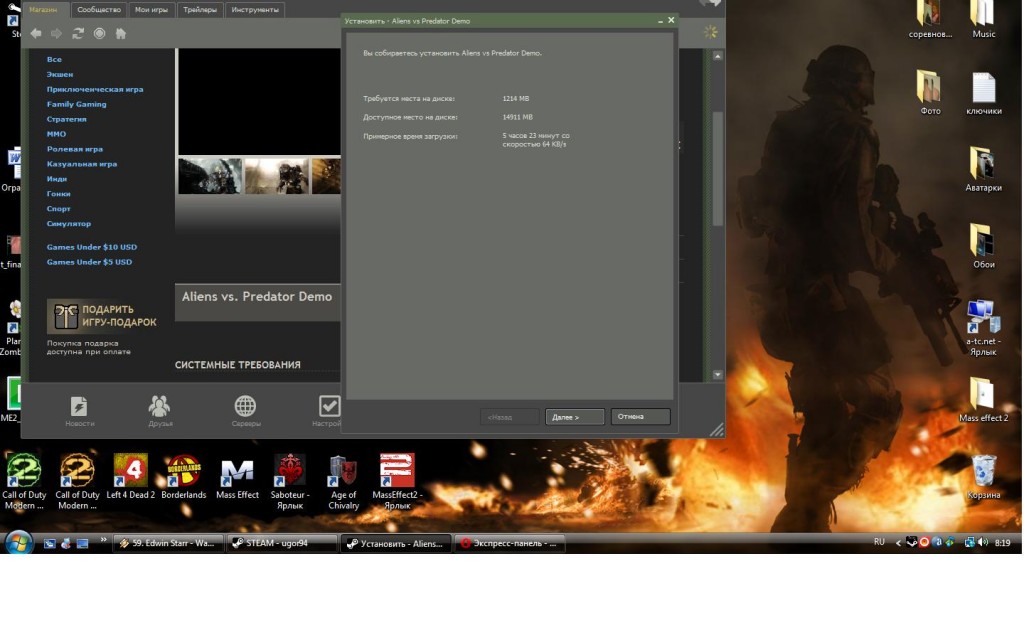
Task: Open the Left 4 Dead 2 desktop shortcut
Action: tap(131, 477)
